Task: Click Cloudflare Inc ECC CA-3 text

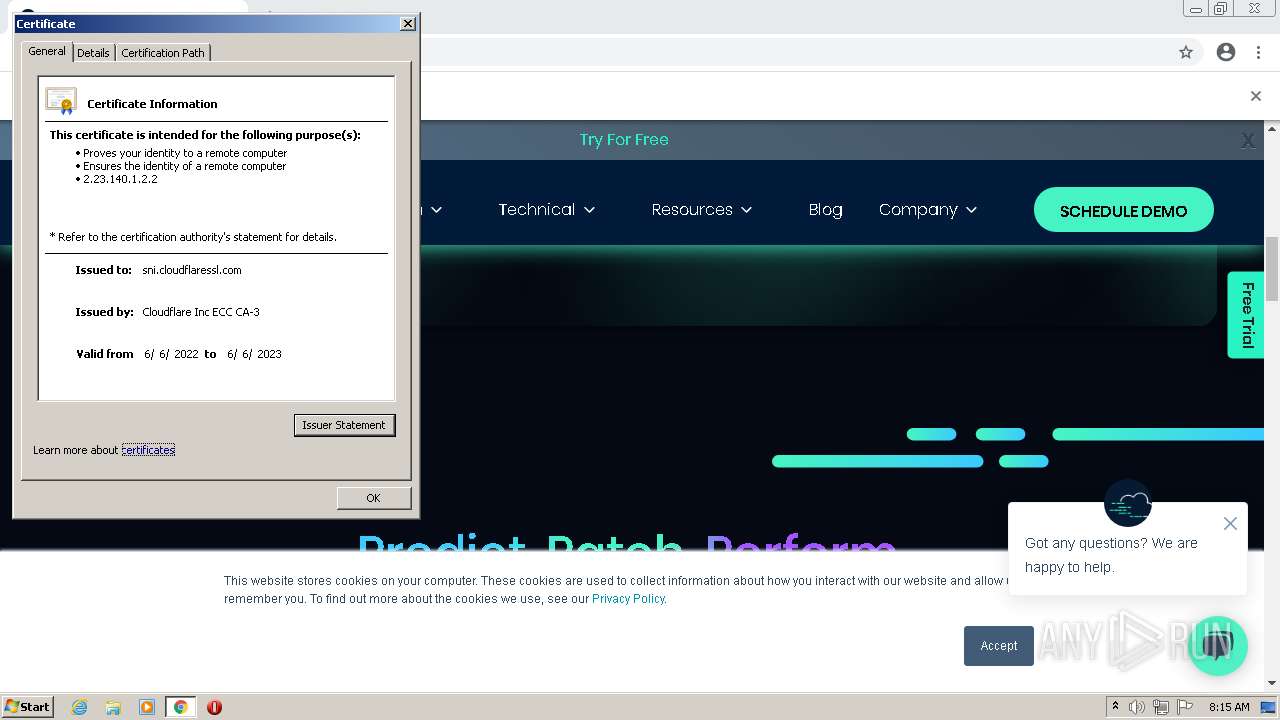Action: pyautogui.click(x=201, y=312)
